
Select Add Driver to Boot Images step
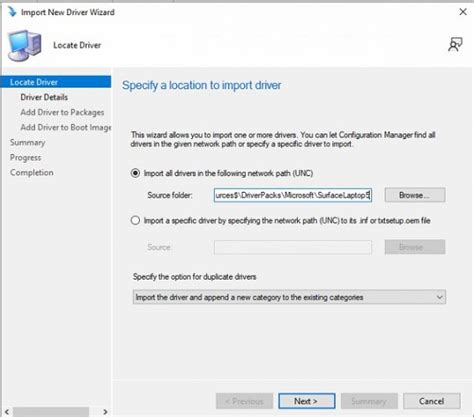(x=66, y=127)
